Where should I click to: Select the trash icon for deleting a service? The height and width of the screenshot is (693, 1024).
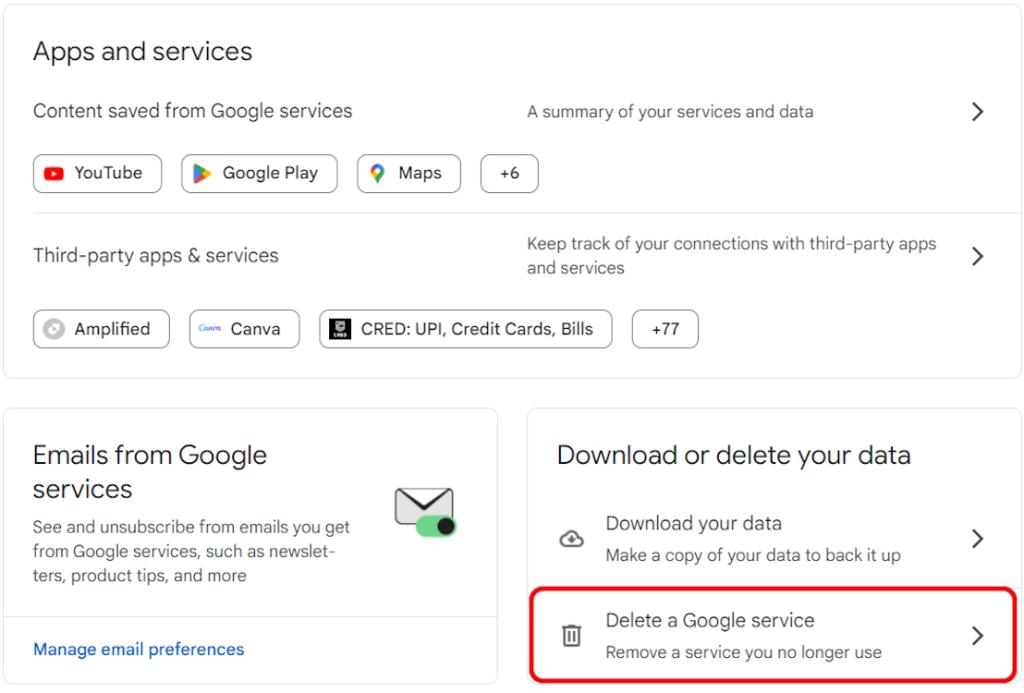click(571, 635)
